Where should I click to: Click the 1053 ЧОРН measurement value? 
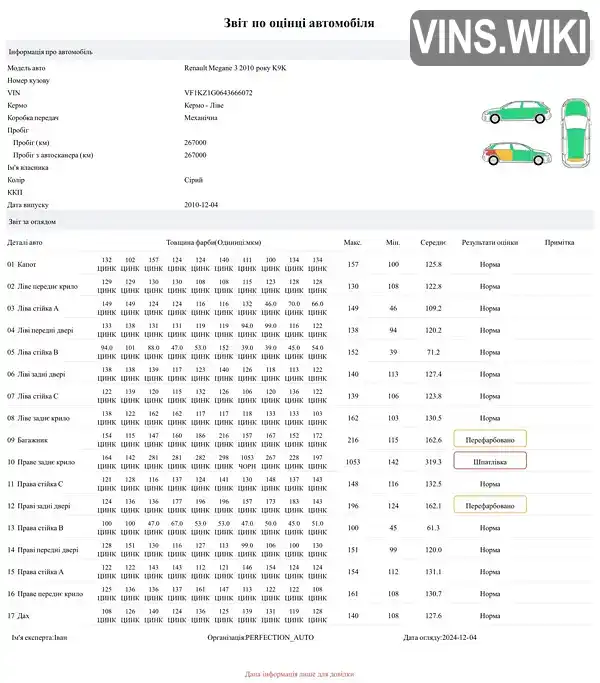(x=247, y=461)
